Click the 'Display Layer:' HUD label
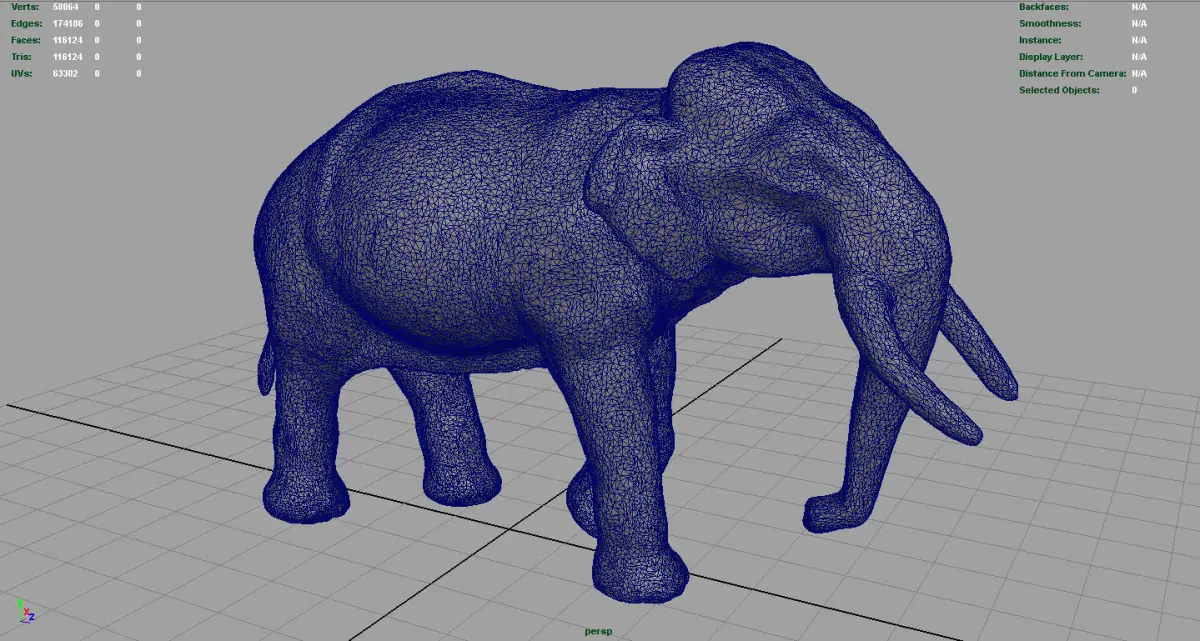1200x641 pixels. pyautogui.click(x=1051, y=57)
